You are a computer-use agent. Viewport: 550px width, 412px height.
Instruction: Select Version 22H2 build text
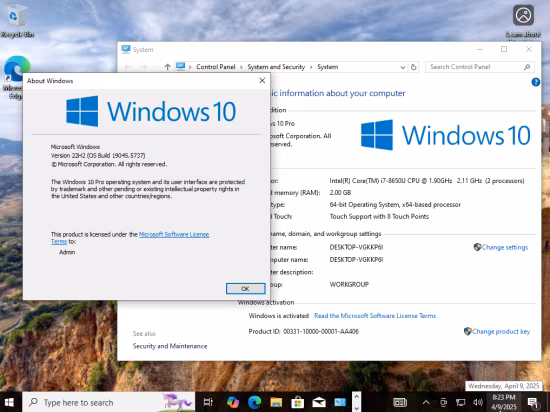(x=98, y=155)
